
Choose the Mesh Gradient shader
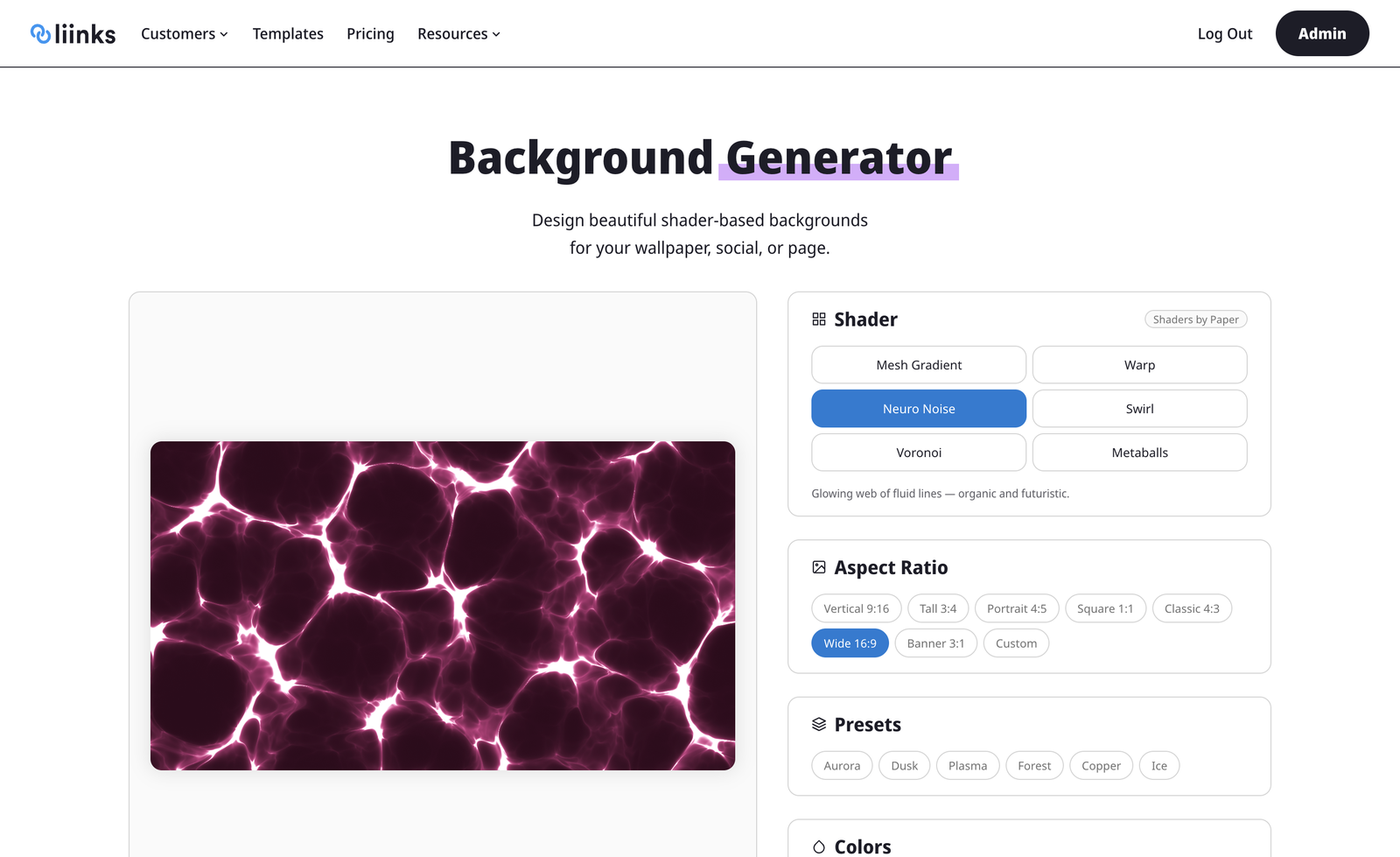(918, 364)
